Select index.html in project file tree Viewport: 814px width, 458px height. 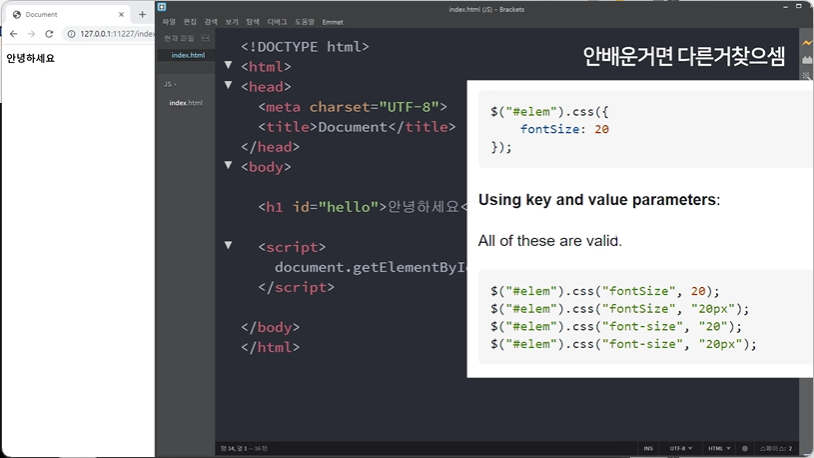coord(186,103)
